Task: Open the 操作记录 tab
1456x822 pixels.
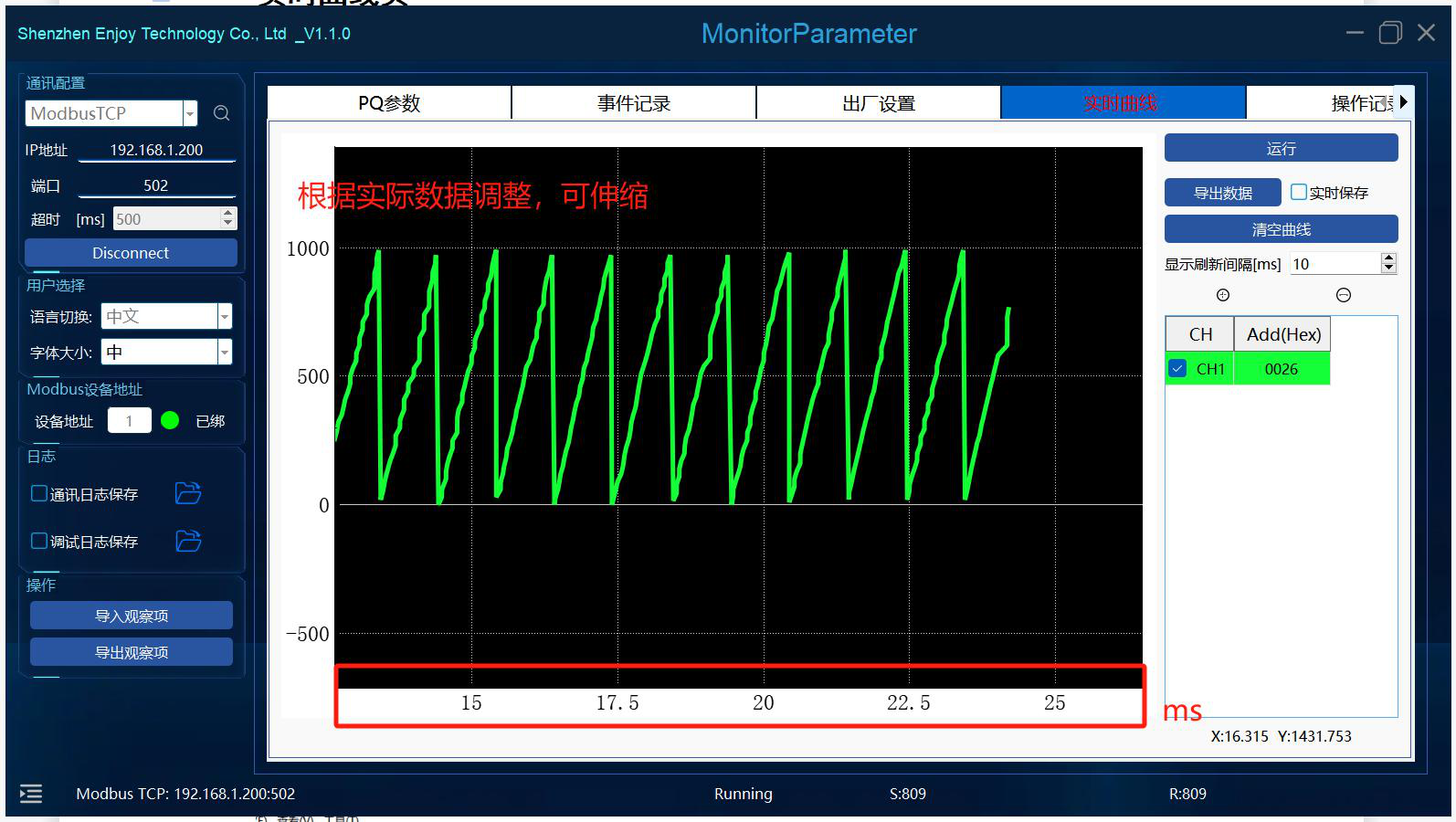Action: pos(1321,103)
